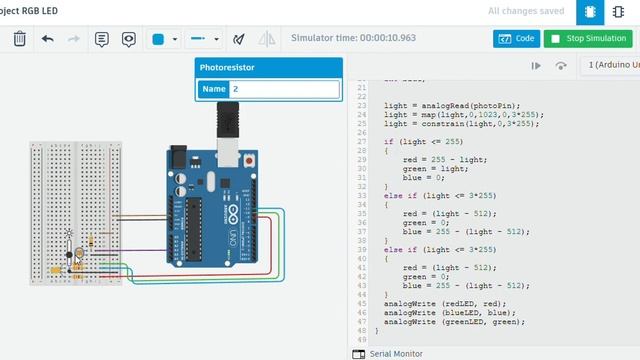640x360 pixels.
Task: Select the photoresistor on the breadboard
Action: coord(79,253)
